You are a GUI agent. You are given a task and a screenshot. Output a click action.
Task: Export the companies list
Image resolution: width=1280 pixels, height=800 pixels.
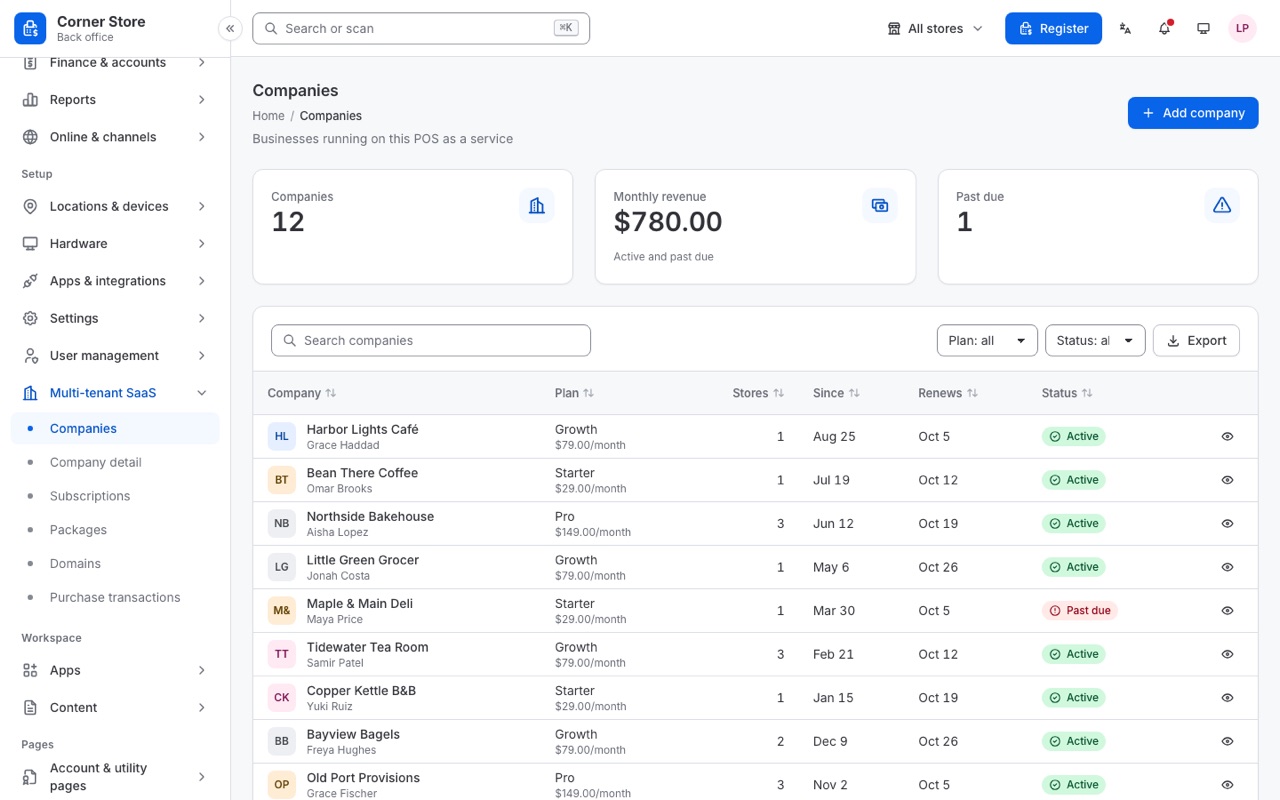tap(1196, 340)
